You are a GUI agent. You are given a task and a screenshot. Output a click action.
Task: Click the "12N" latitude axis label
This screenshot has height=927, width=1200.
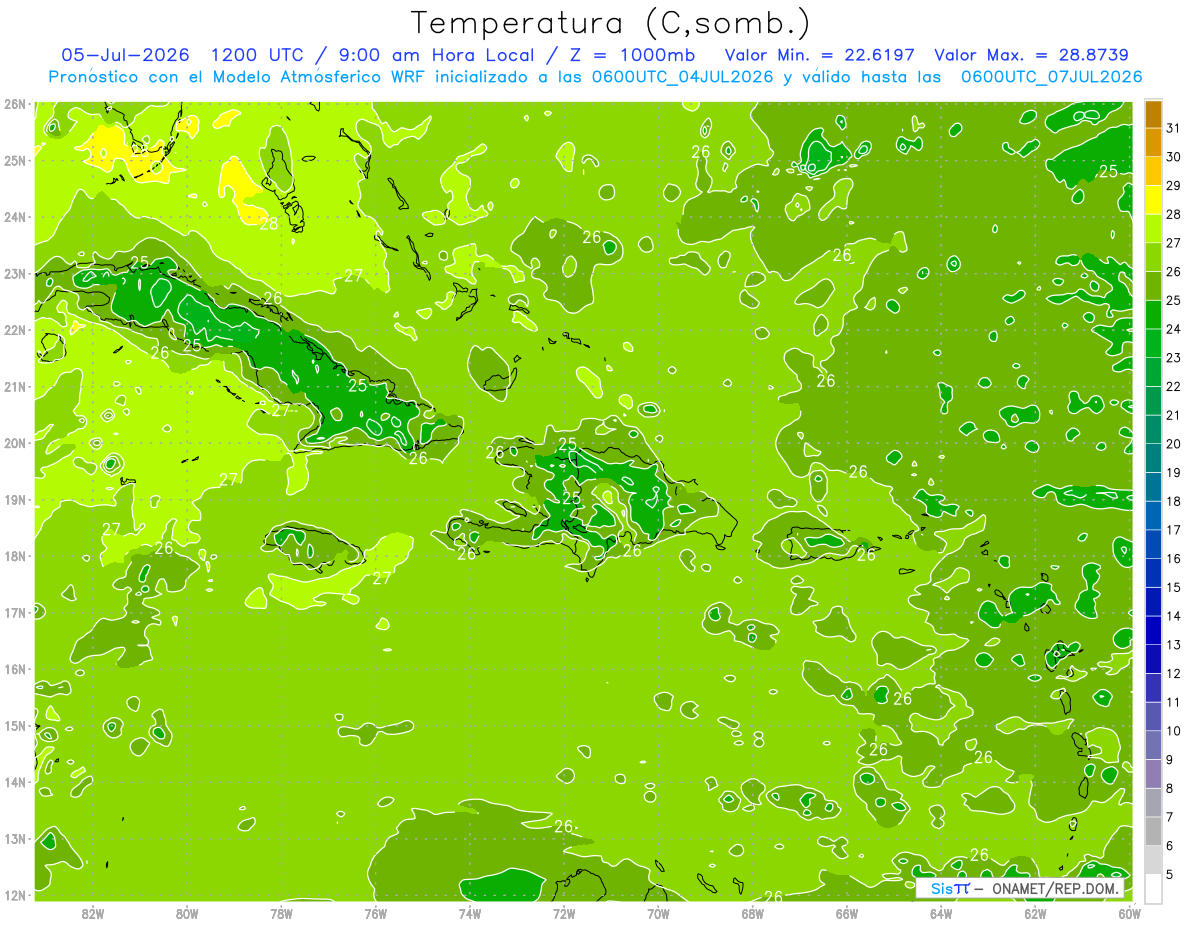[15, 895]
